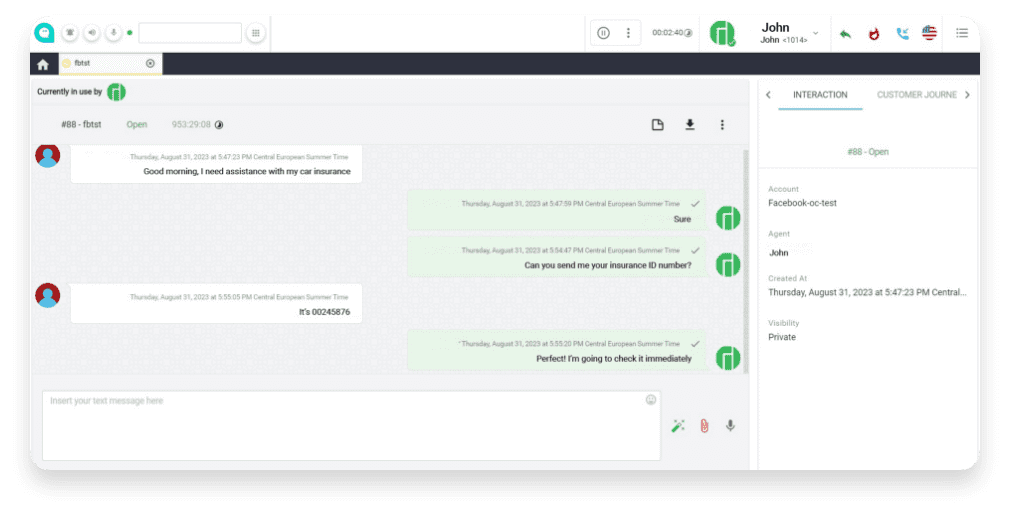Click the teal chat bubble app logo
Viewport: 1010px width, 514px height.
[44, 32]
